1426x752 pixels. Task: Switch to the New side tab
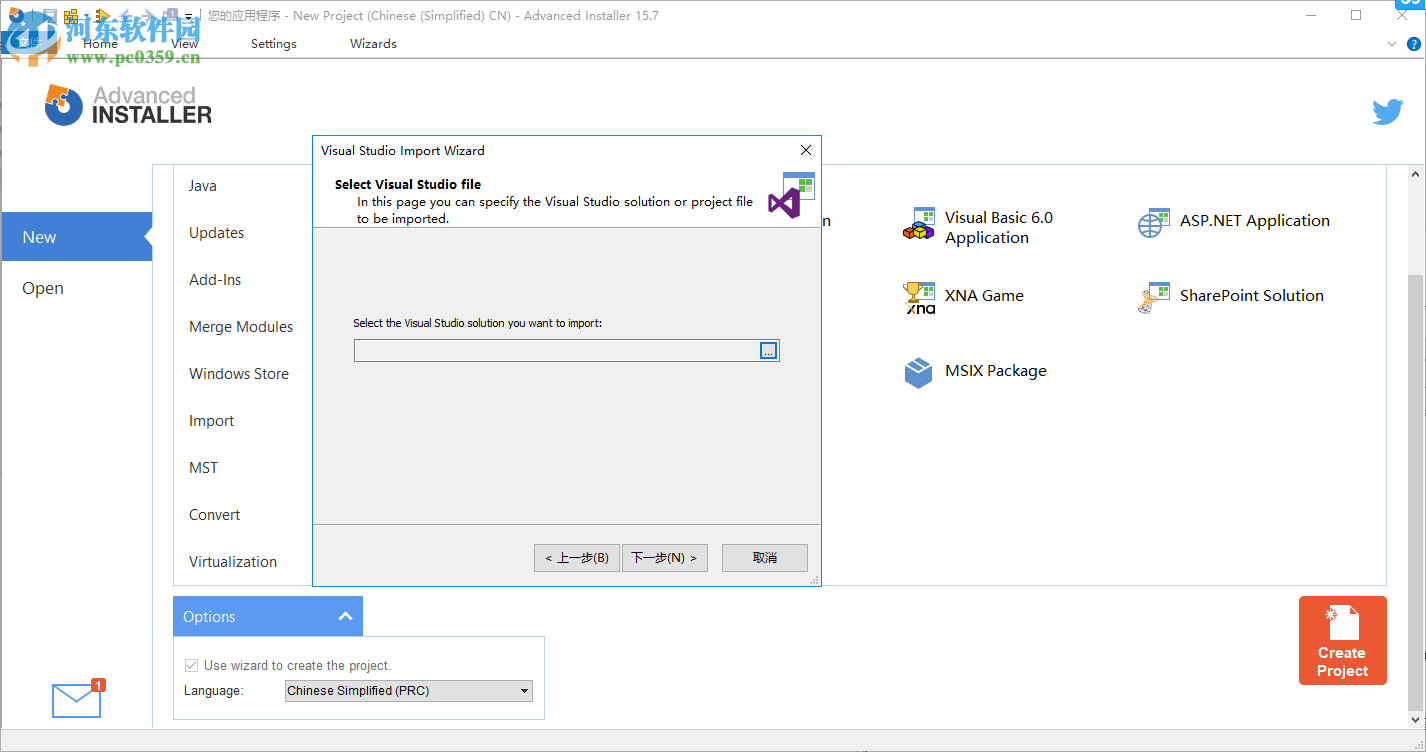[x=76, y=237]
